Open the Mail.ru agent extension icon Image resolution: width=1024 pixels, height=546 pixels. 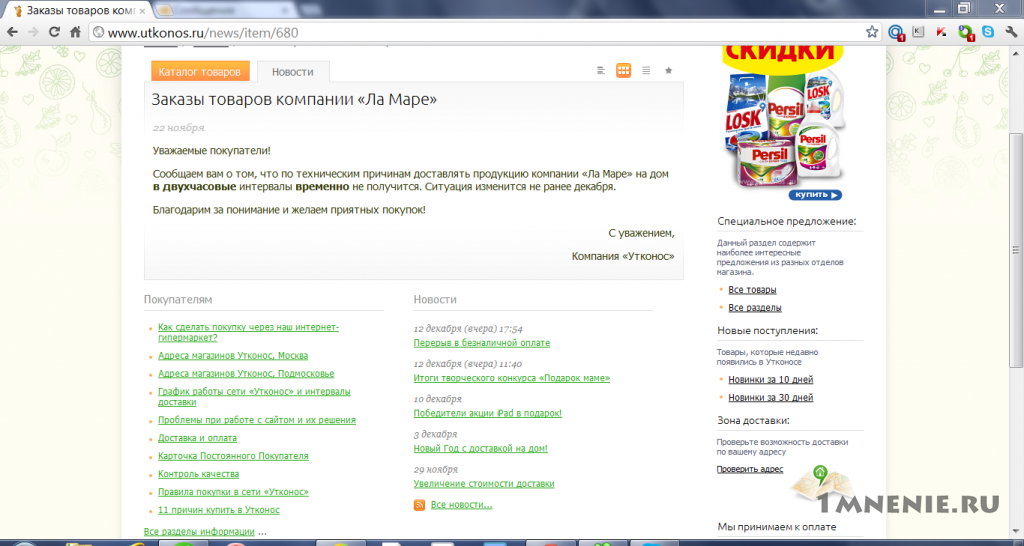896,32
